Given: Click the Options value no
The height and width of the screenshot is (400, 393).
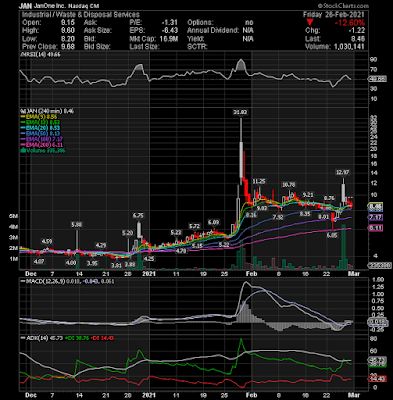Looking at the screenshot, I should pyautogui.click(x=249, y=23).
